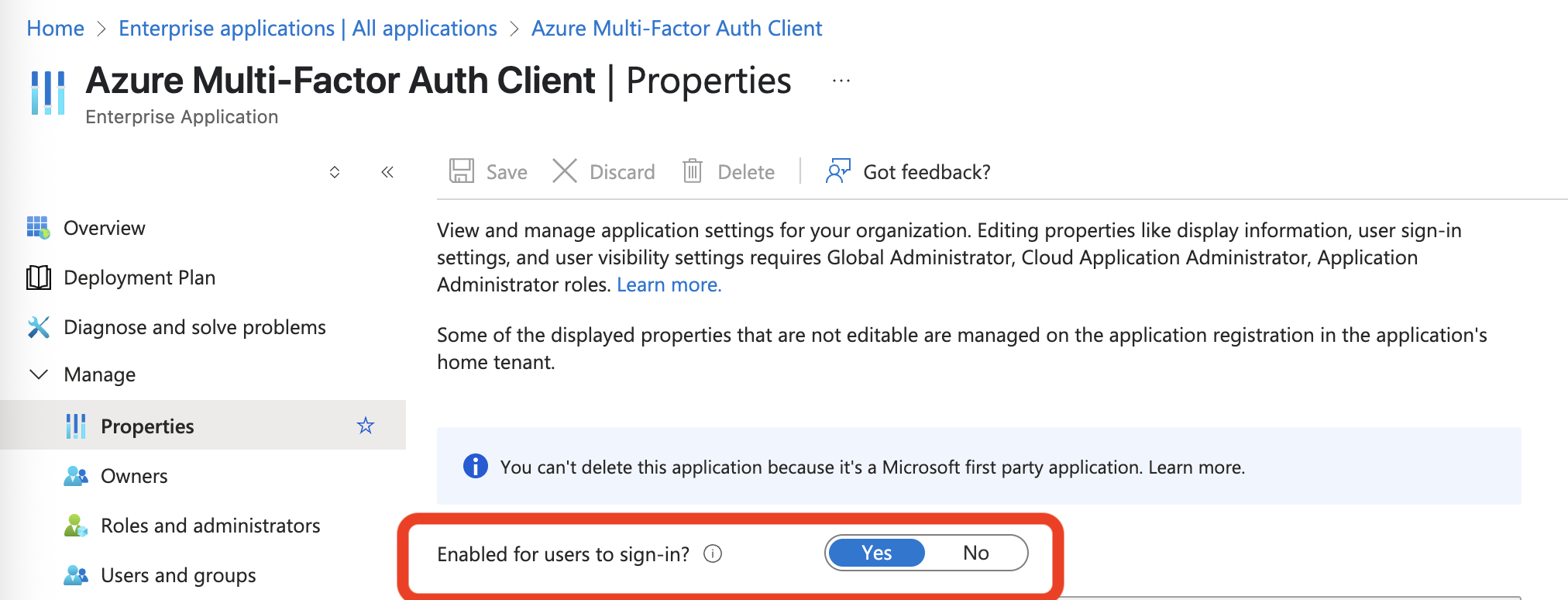Click the Overview grid icon
The height and width of the screenshot is (600, 1568).
39,228
